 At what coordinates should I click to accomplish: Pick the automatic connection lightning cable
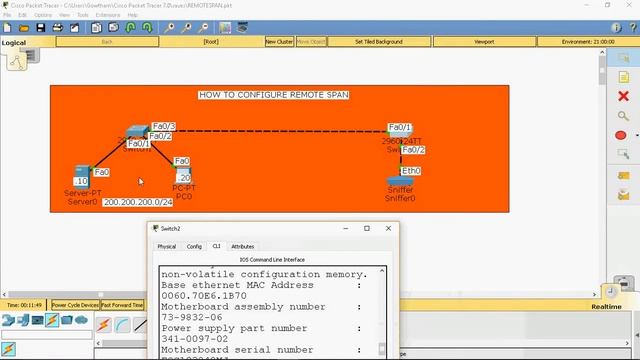(104, 325)
